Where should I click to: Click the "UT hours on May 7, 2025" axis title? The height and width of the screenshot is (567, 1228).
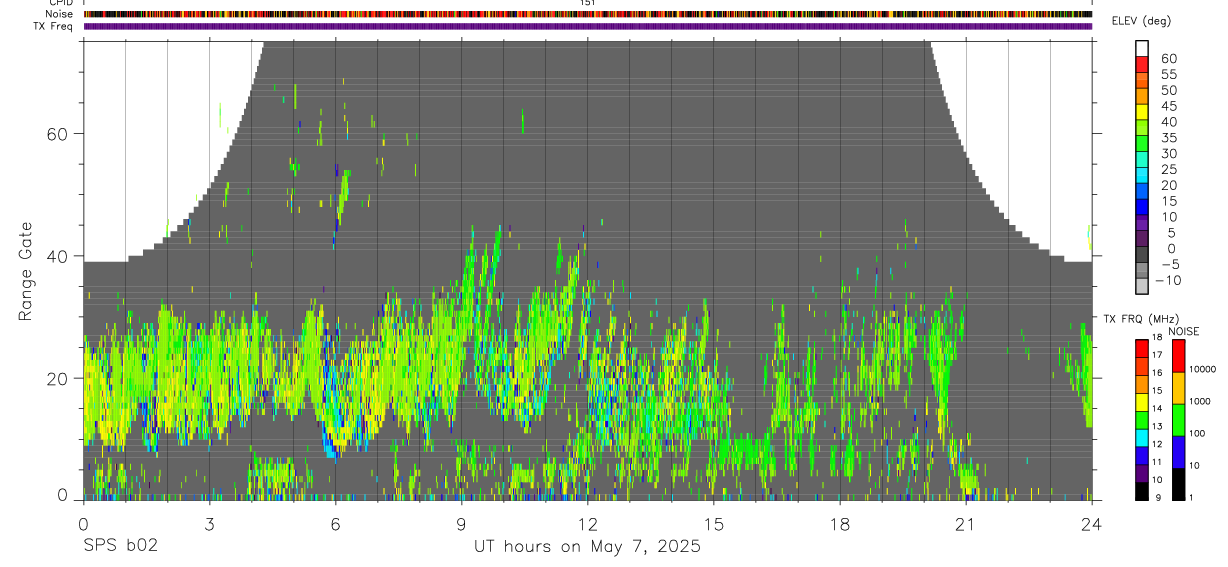587,547
